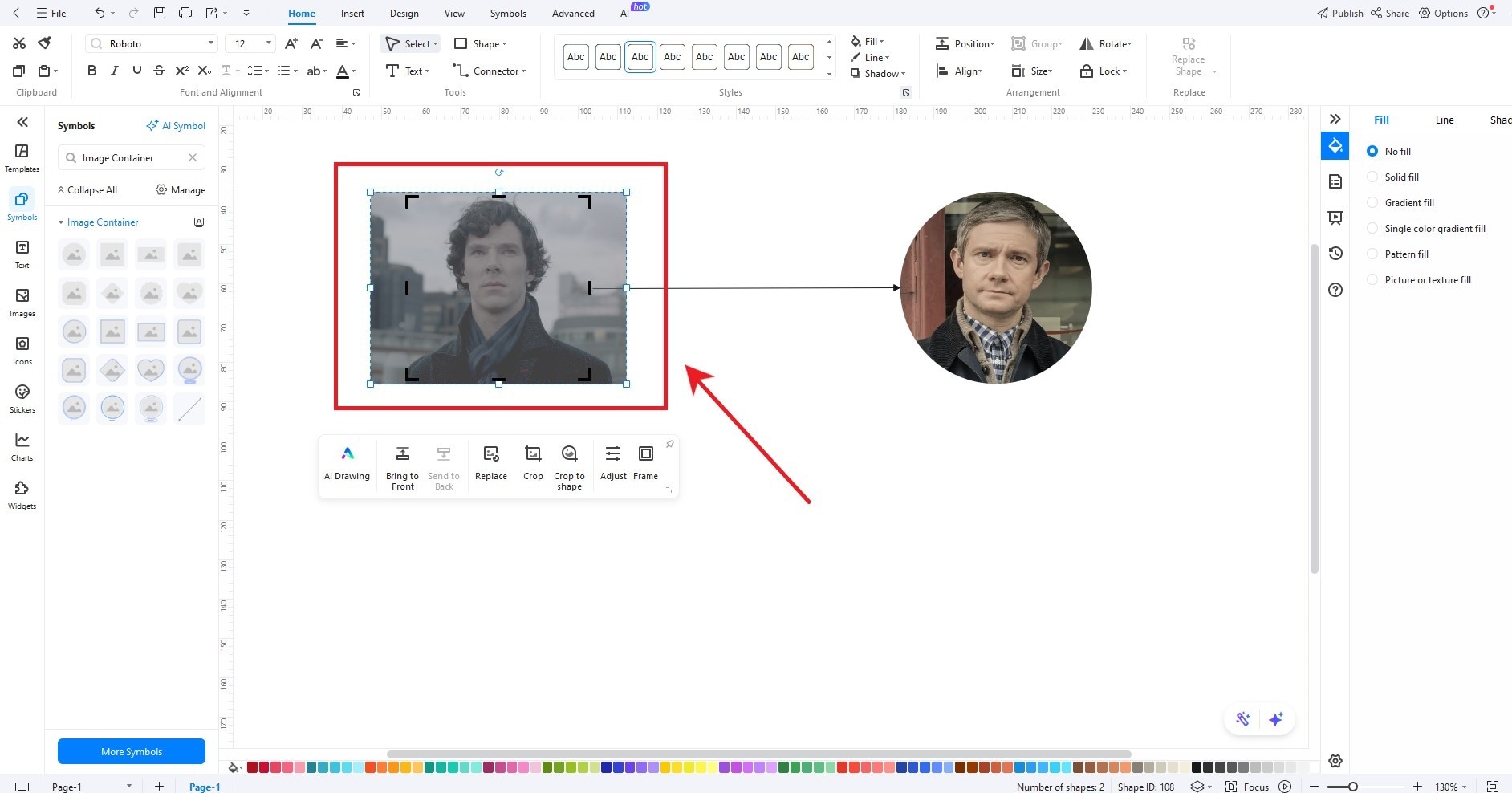Select the No fill radio option
This screenshot has width=1512, height=793.
tap(1372, 151)
